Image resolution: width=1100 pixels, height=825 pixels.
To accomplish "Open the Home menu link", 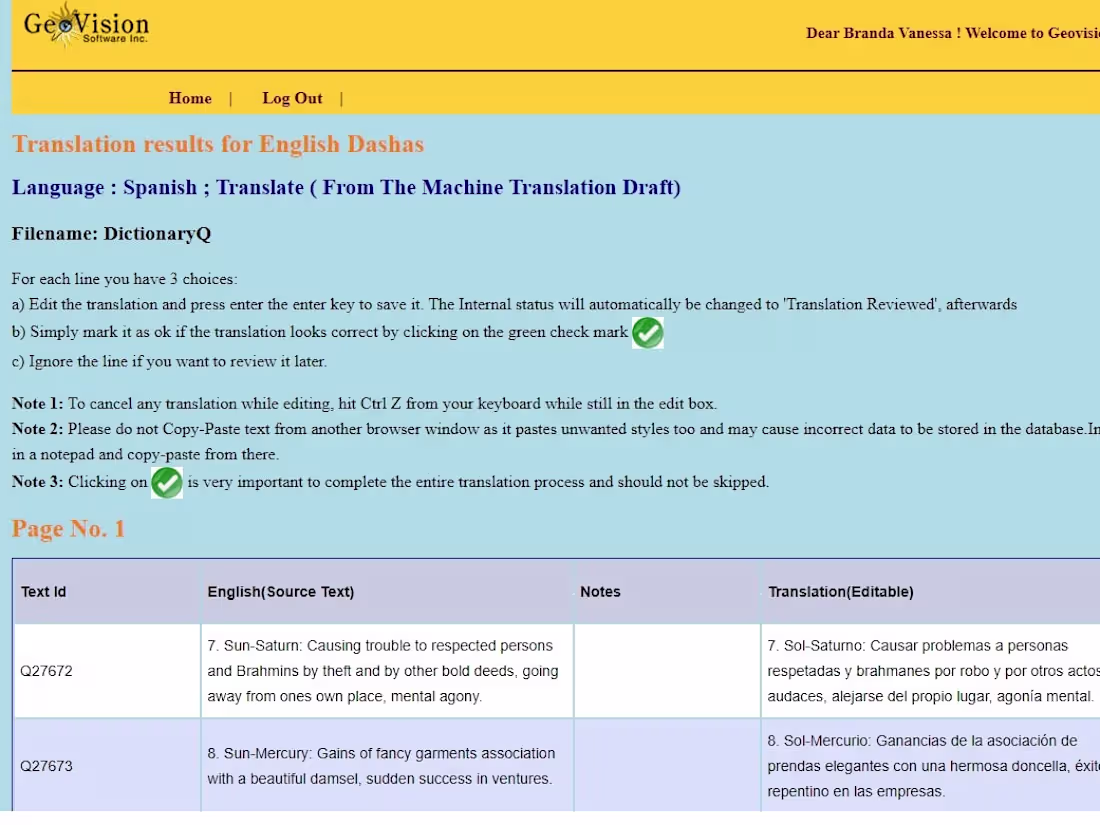I will click(x=190, y=98).
